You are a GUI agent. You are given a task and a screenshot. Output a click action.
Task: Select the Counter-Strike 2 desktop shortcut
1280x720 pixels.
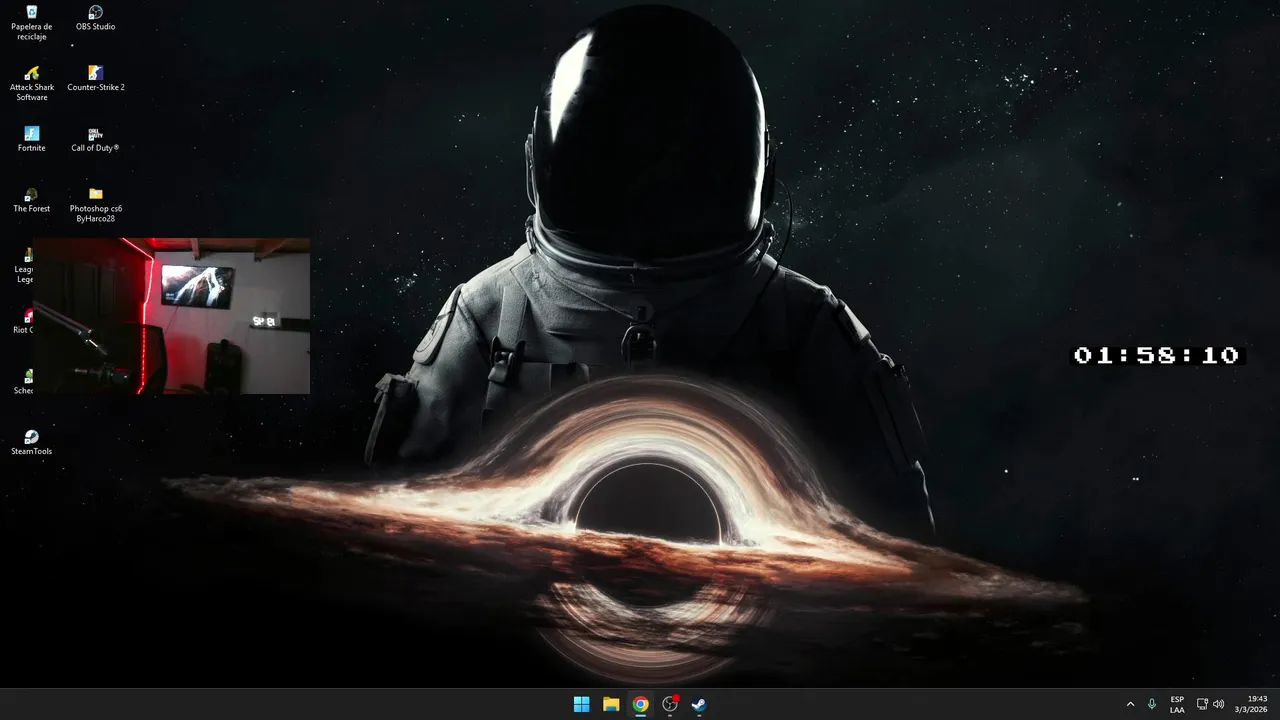pyautogui.click(x=96, y=78)
